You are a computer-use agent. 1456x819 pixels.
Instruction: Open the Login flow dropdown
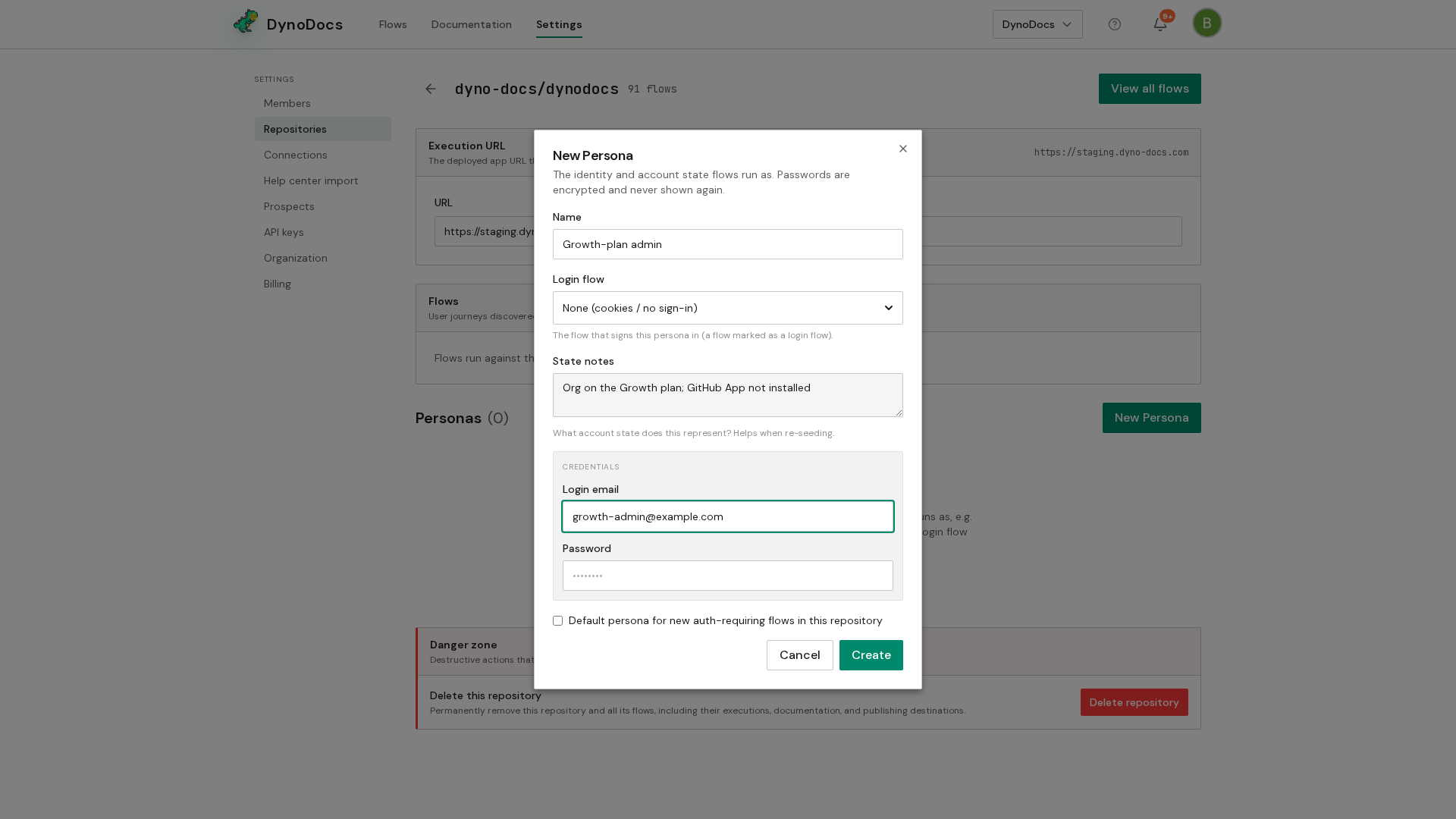[x=728, y=308]
